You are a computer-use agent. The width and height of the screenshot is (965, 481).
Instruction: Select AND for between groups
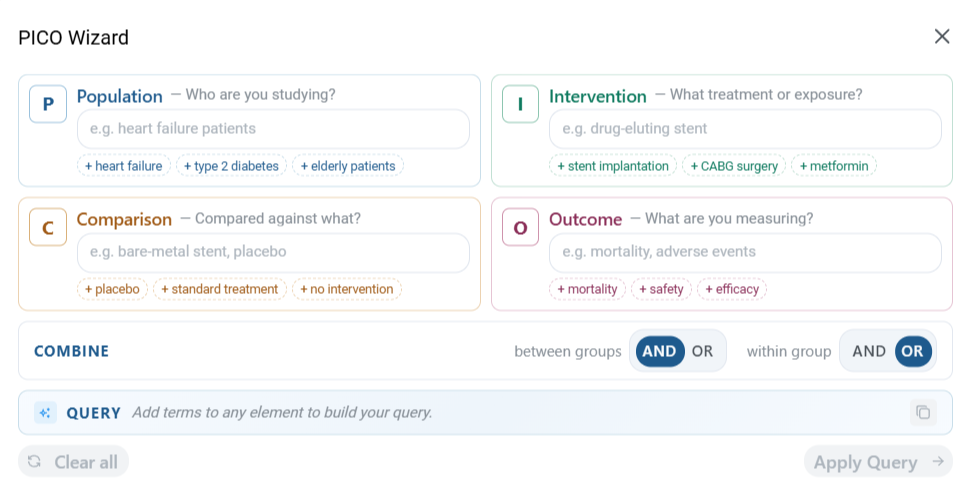click(660, 351)
